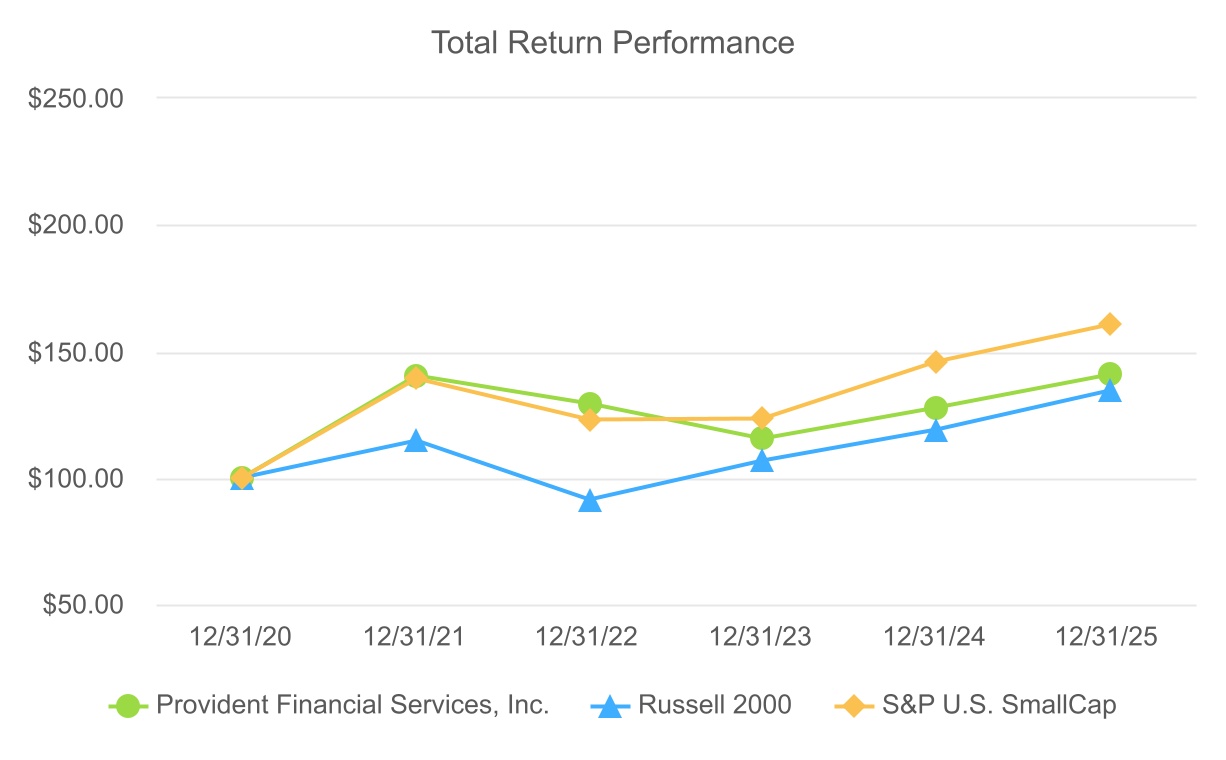
Task: Click the blue Russell 2000 legend triangle
Action: point(610,706)
